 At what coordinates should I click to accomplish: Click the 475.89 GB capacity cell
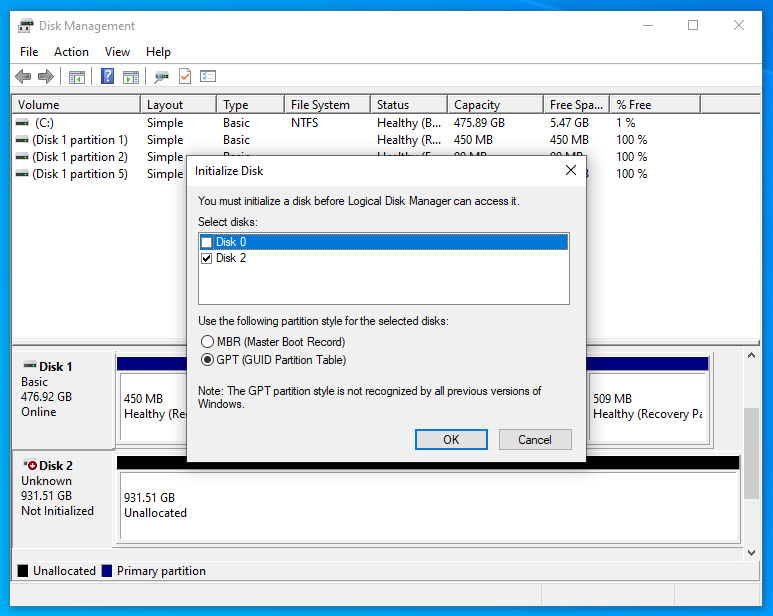coord(479,123)
